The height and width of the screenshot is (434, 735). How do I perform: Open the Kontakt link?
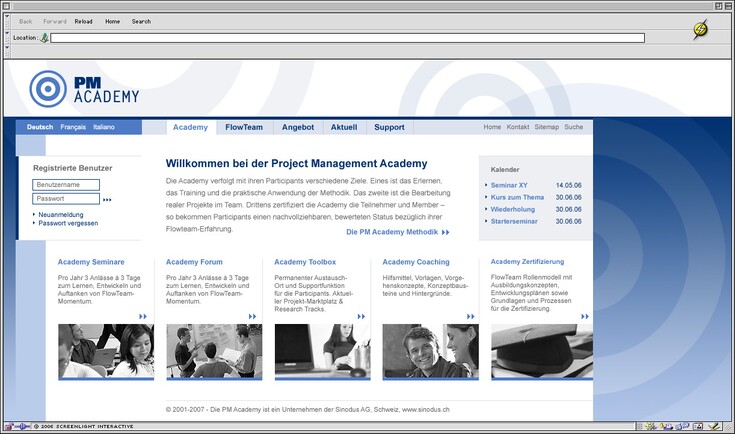tap(518, 127)
